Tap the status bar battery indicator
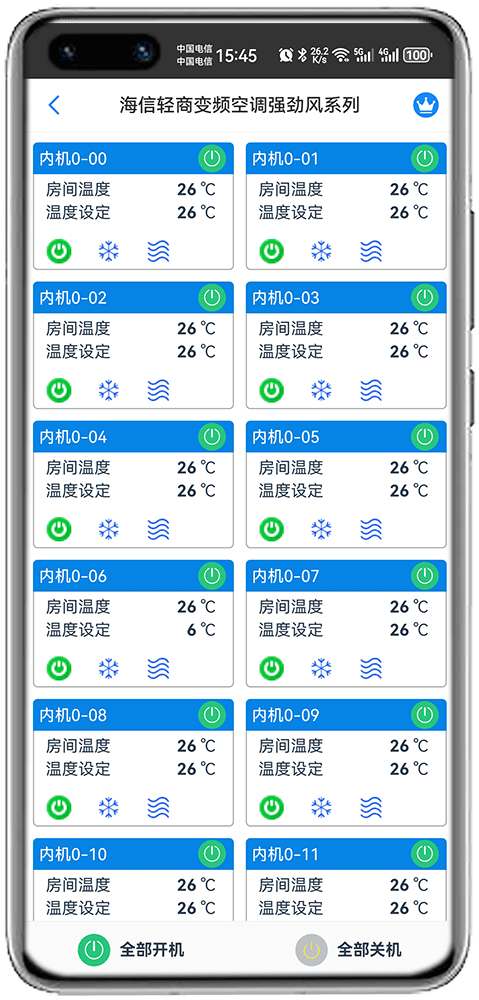 coord(418,55)
